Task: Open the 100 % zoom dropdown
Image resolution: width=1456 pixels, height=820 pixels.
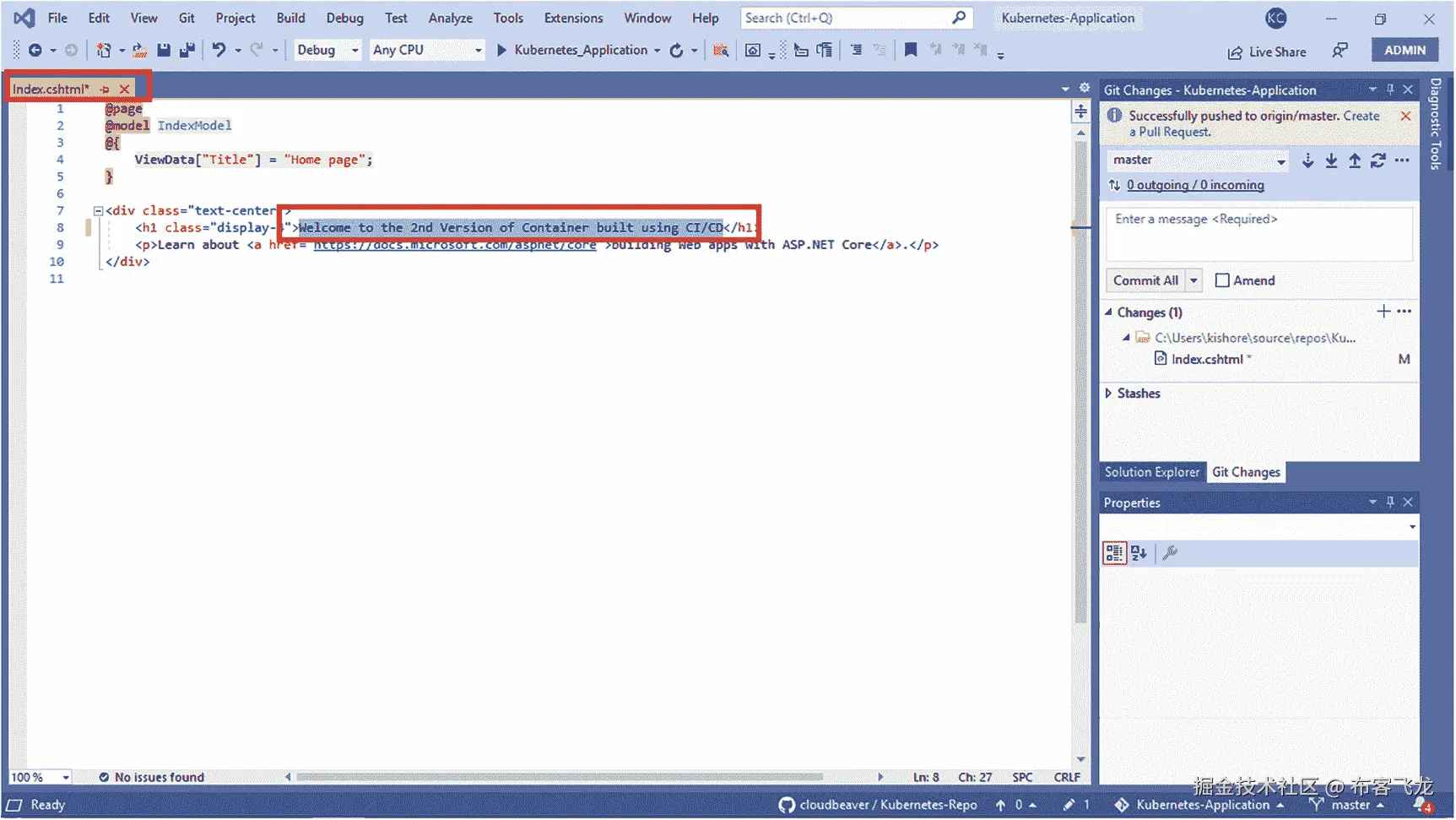Action: [66, 778]
